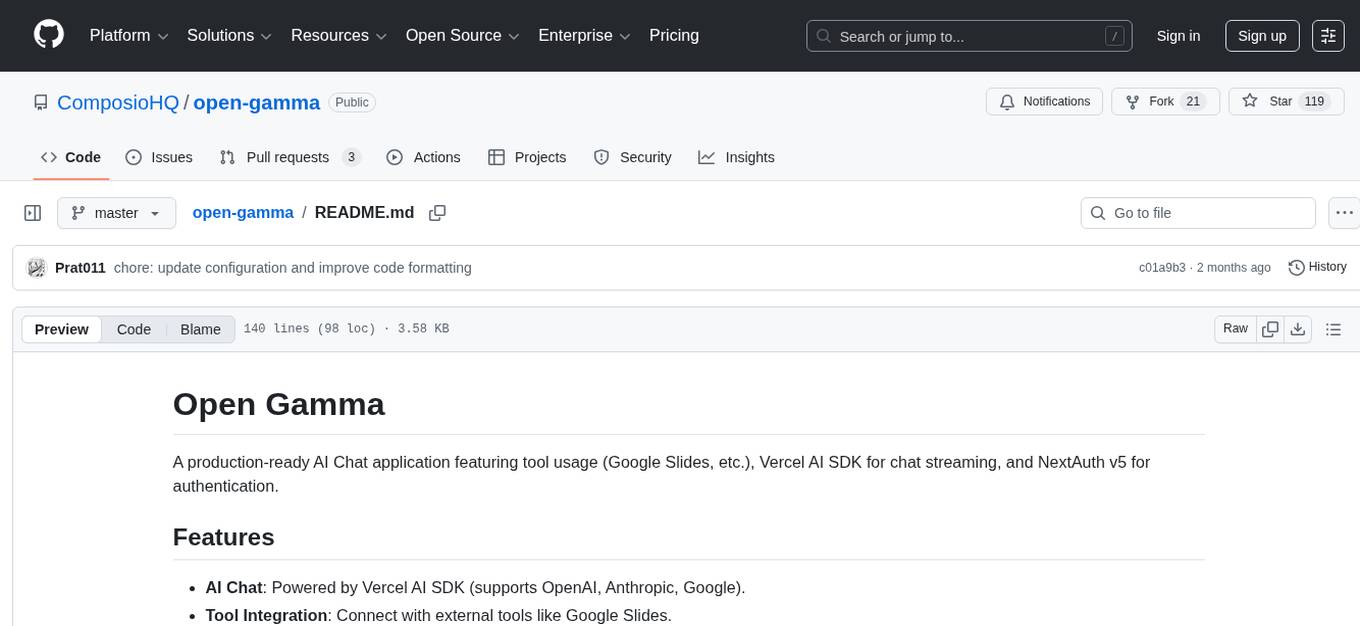Image resolution: width=1360 pixels, height=626 pixels.
Task: Copy the raw README file contents
Action: [1270, 328]
